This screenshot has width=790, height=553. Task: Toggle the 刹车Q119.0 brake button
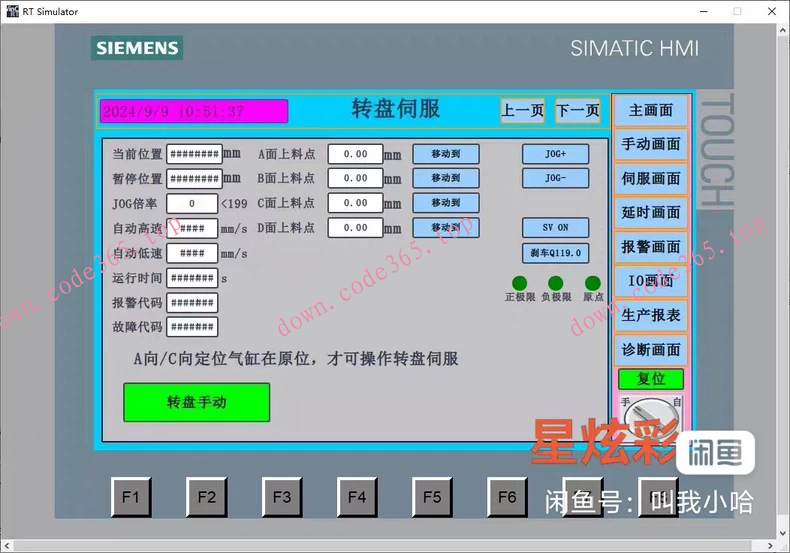pos(555,253)
